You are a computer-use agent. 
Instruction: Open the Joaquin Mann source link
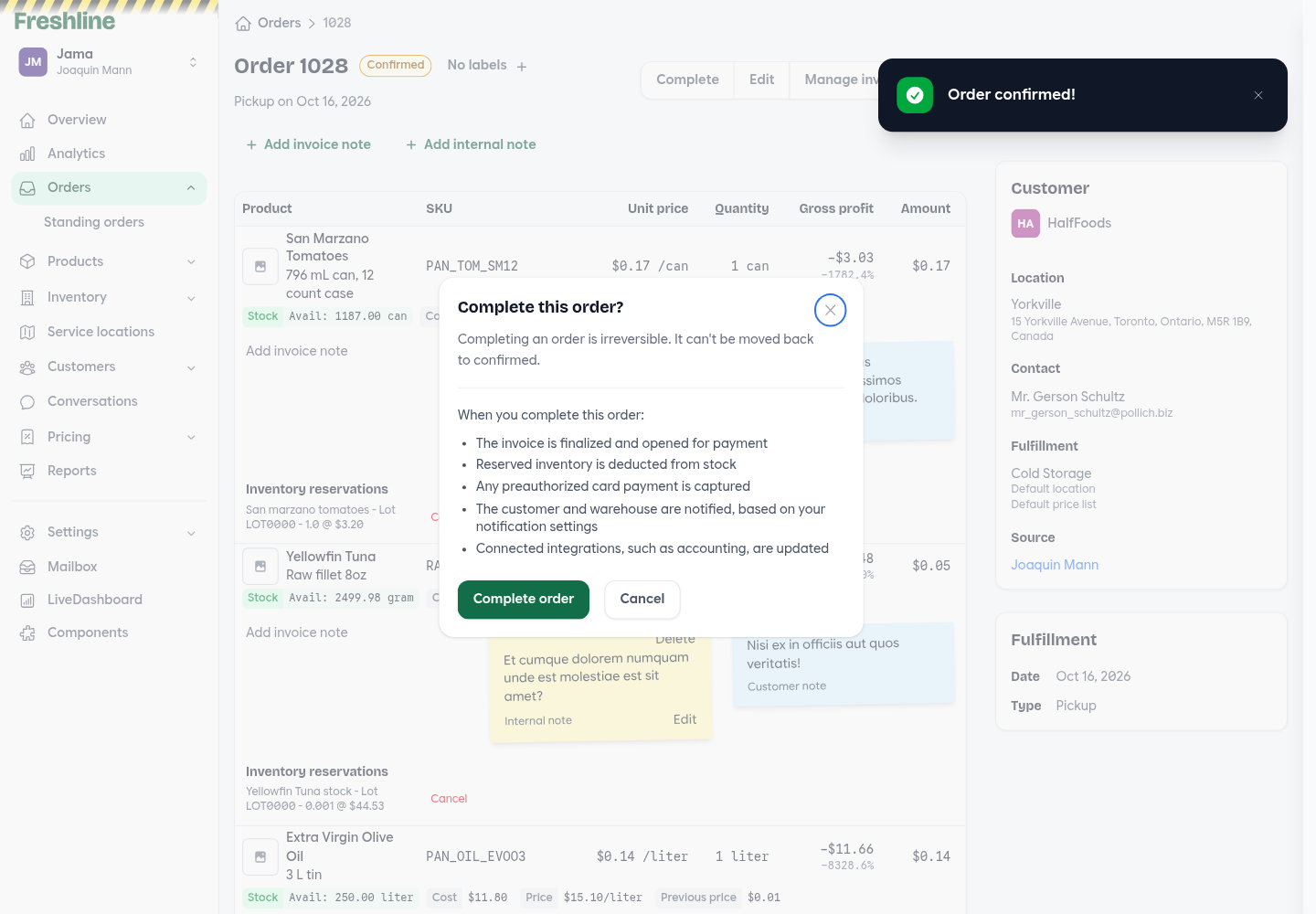[1055, 565]
